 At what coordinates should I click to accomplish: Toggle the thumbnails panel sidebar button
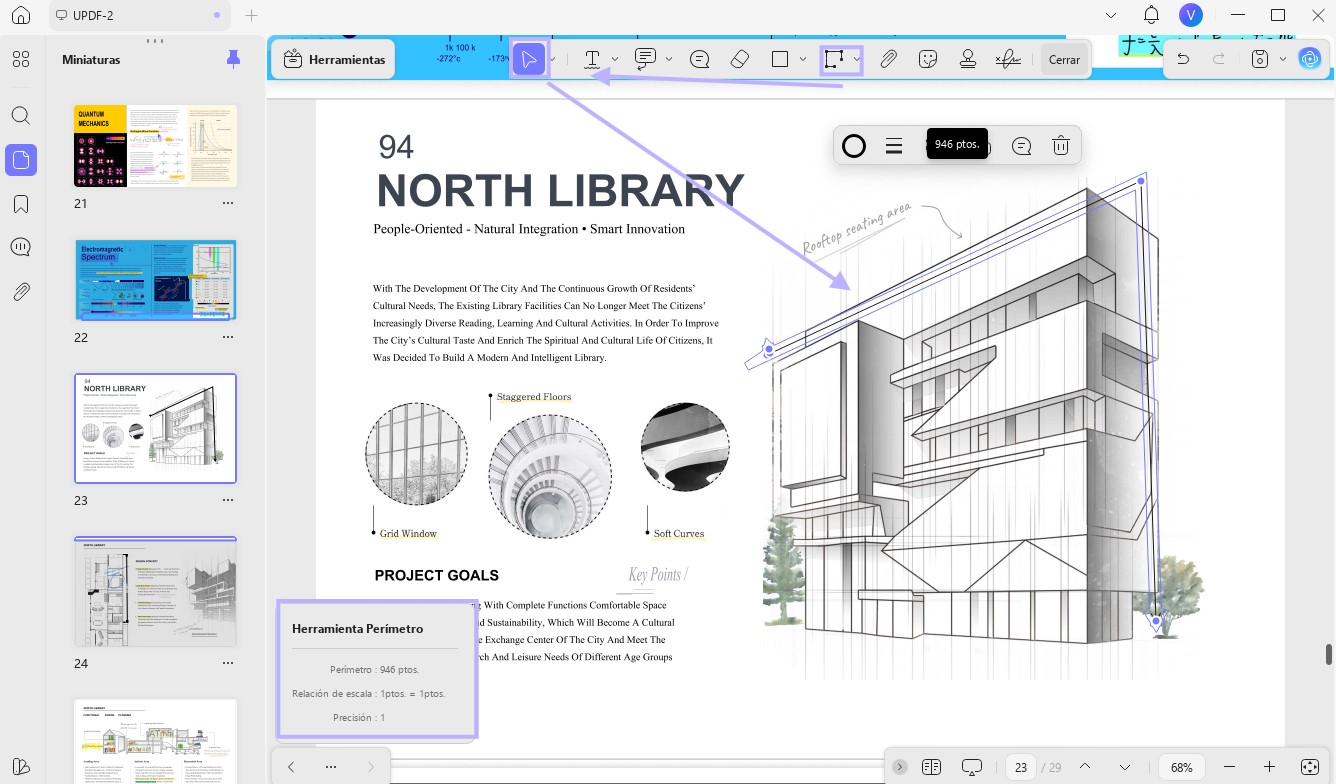[x=20, y=160]
